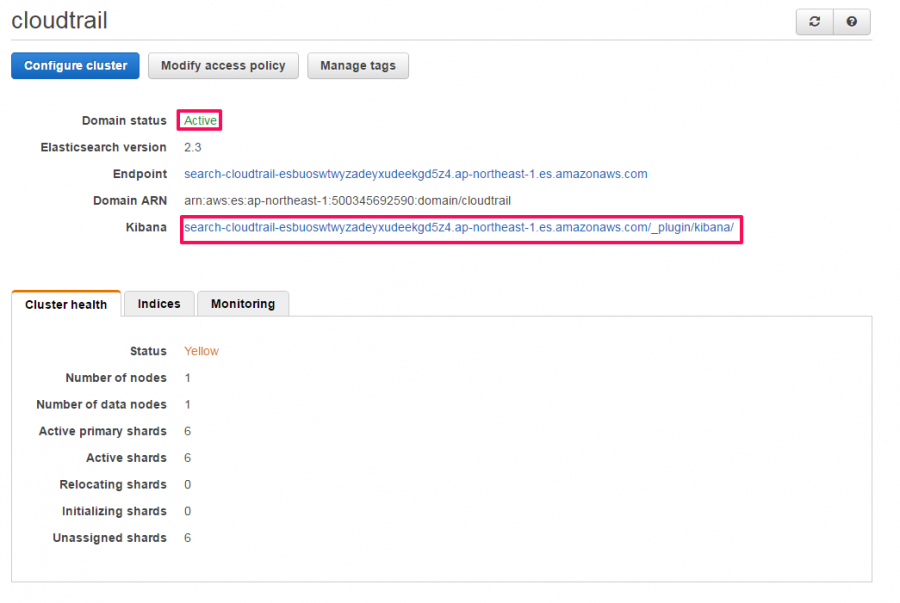Click the cloudtrail domain title
Image resolution: width=900 pixels, height=603 pixels.
59,21
